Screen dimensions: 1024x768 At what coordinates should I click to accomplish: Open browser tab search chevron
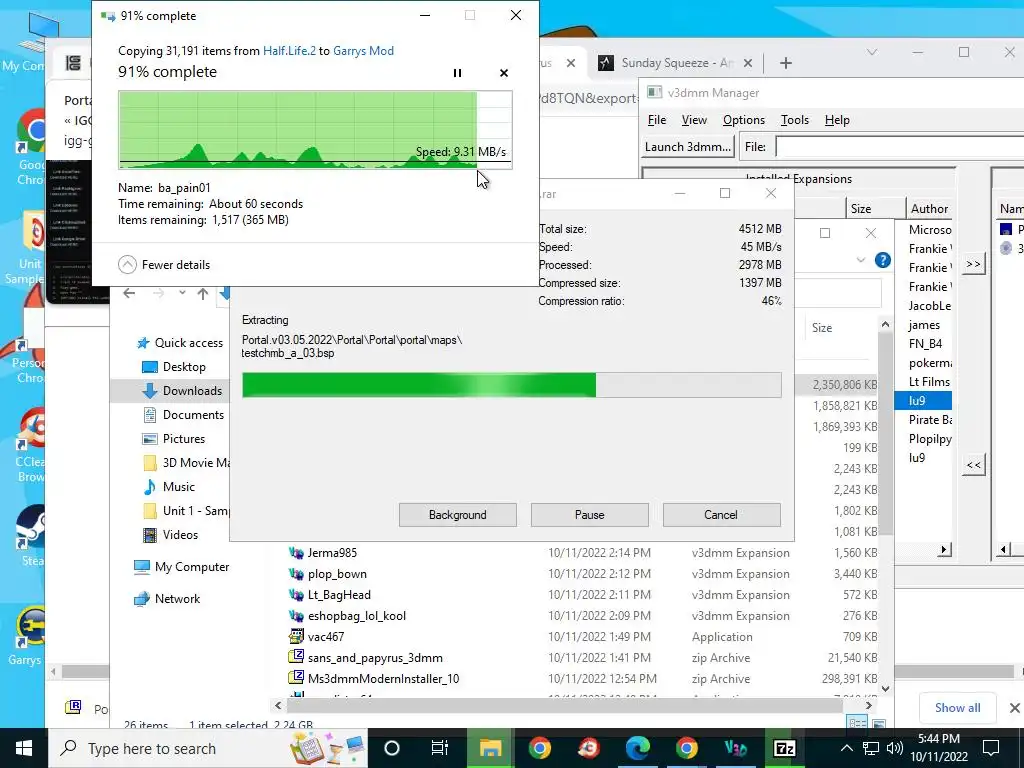(871, 52)
